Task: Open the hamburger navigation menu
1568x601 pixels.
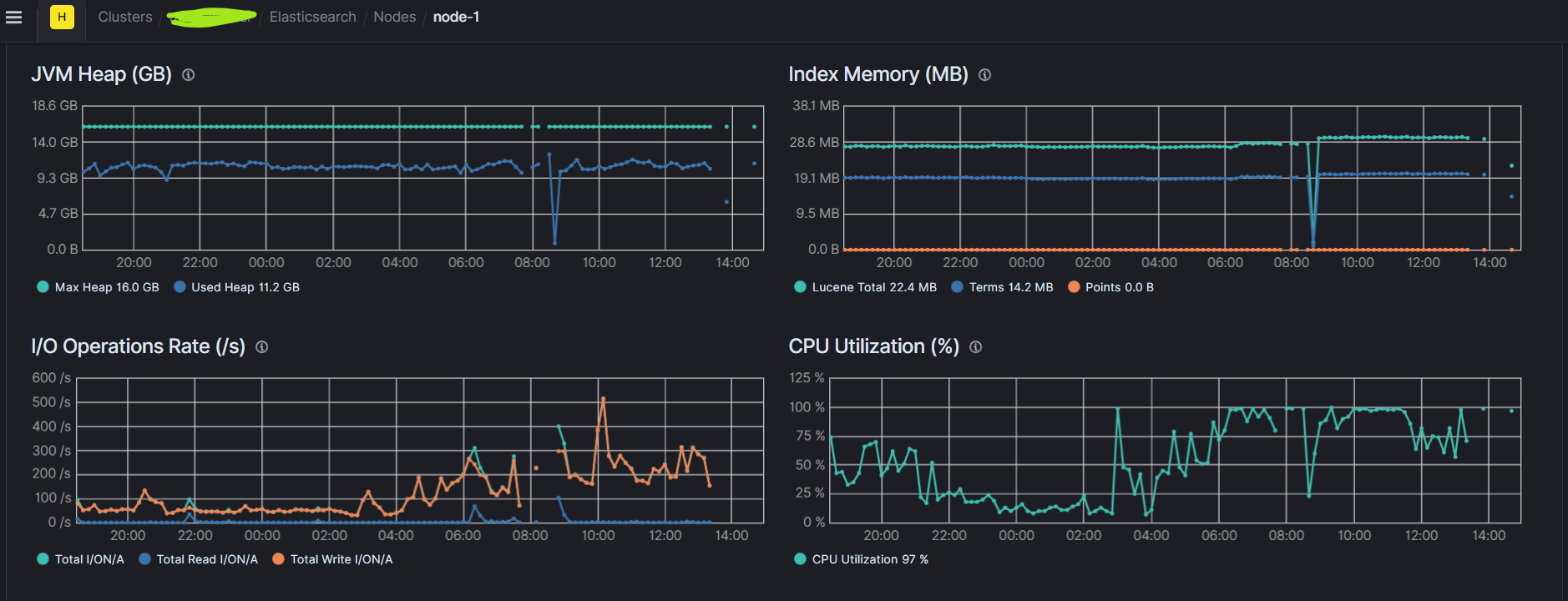Action: tap(13, 17)
